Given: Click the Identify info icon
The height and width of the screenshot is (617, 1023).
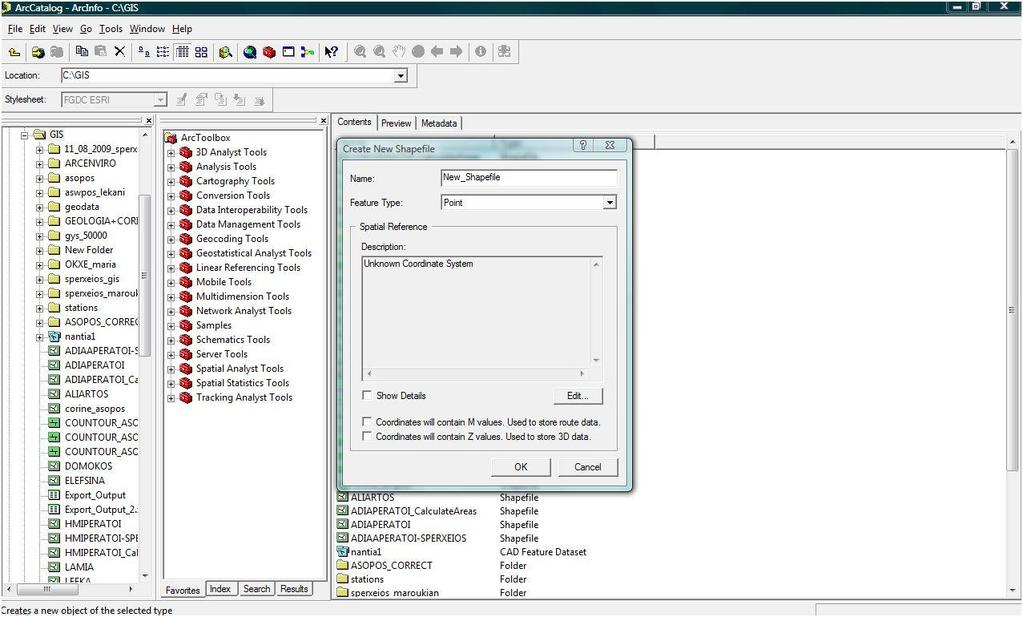Looking at the screenshot, I should pyautogui.click(x=480, y=52).
